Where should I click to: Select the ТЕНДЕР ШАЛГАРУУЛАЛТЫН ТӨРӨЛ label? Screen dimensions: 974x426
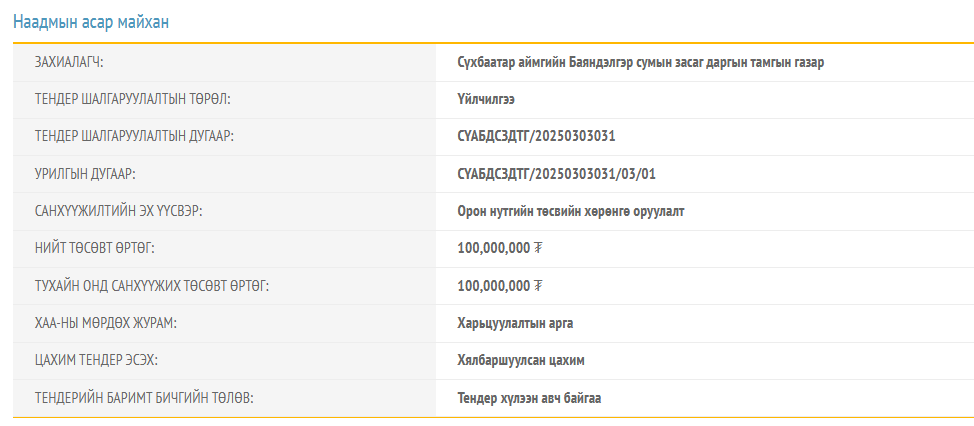132,99
